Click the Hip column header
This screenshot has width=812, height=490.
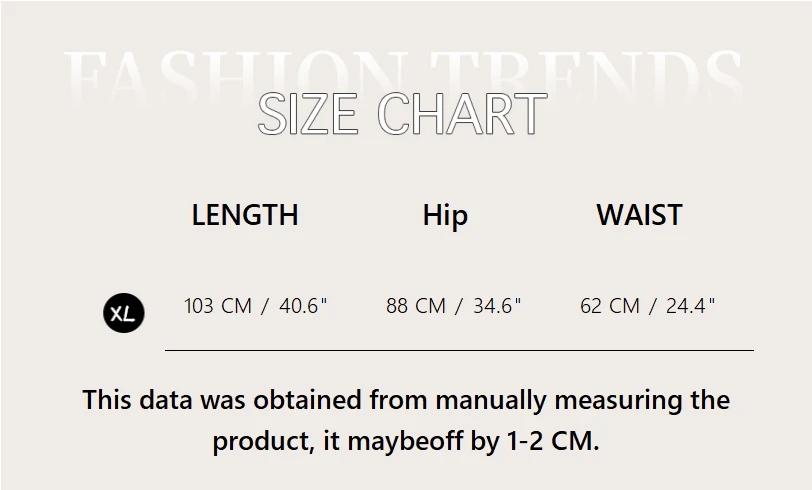[x=445, y=216]
